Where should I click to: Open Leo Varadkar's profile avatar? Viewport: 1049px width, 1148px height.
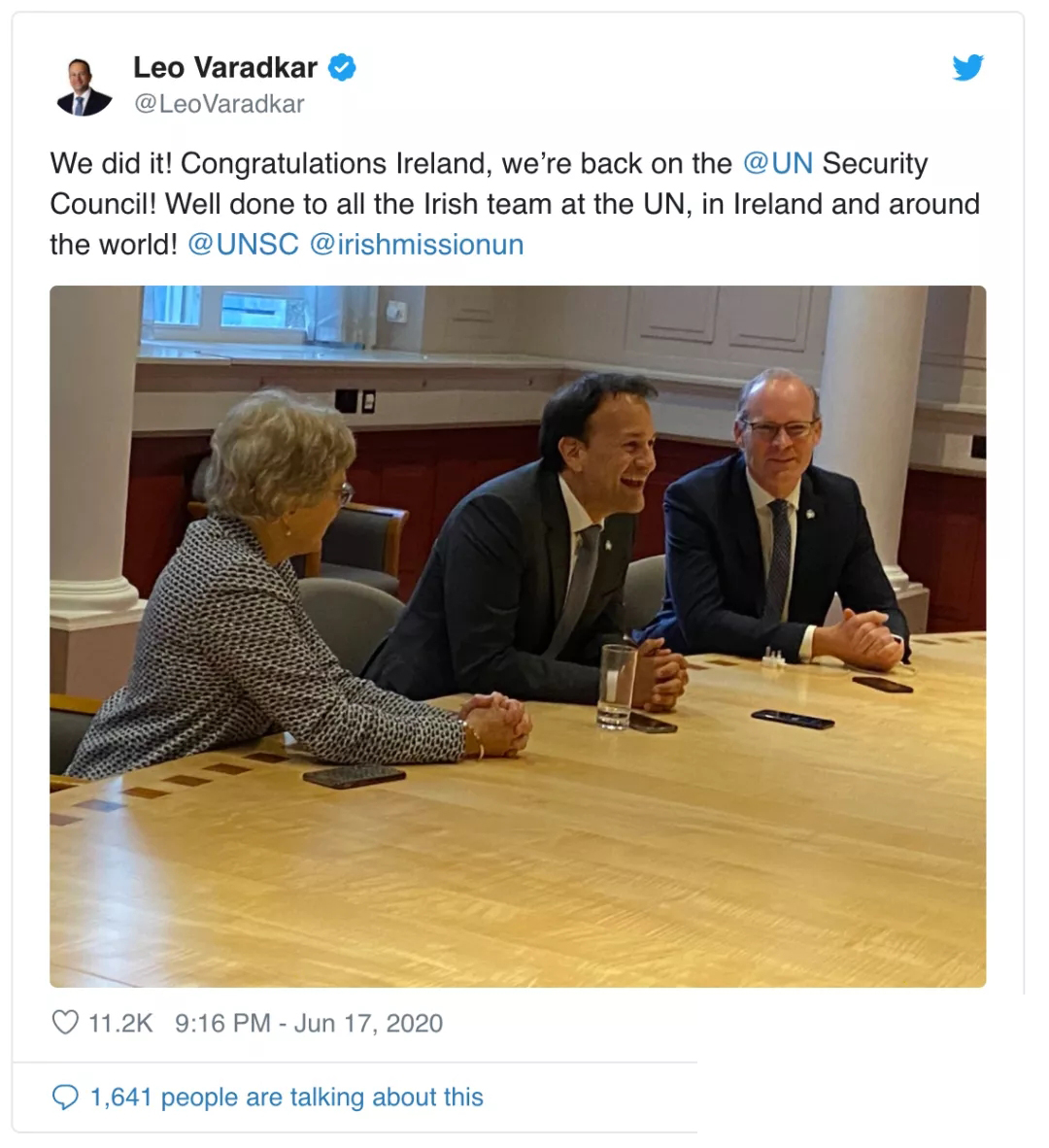84,86
